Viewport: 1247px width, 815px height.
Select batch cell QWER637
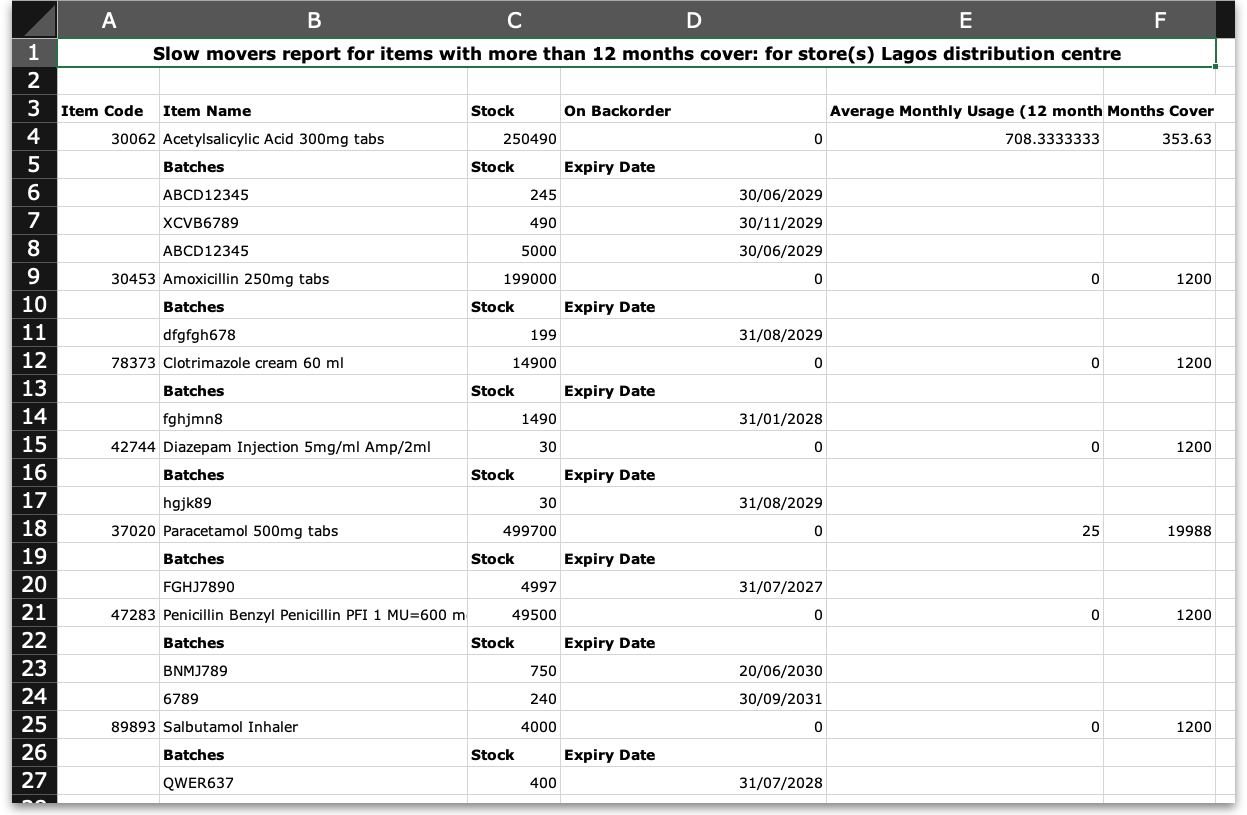pos(198,783)
